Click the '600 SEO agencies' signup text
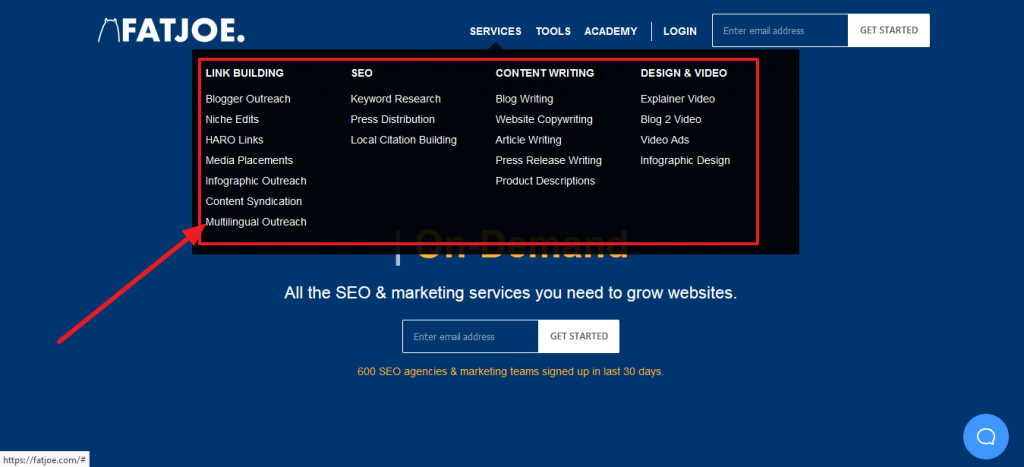Viewport: 1024px width, 467px height. pos(511,372)
